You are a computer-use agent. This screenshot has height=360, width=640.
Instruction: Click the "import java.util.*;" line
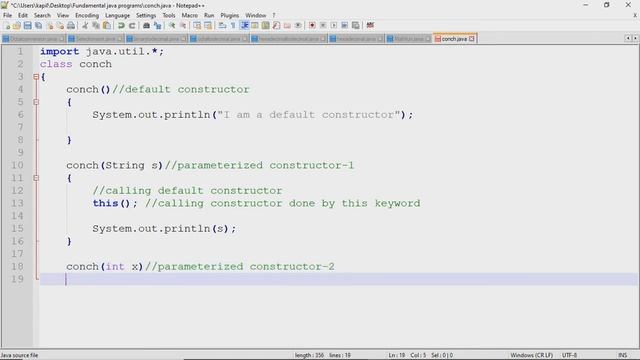click(102, 51)
